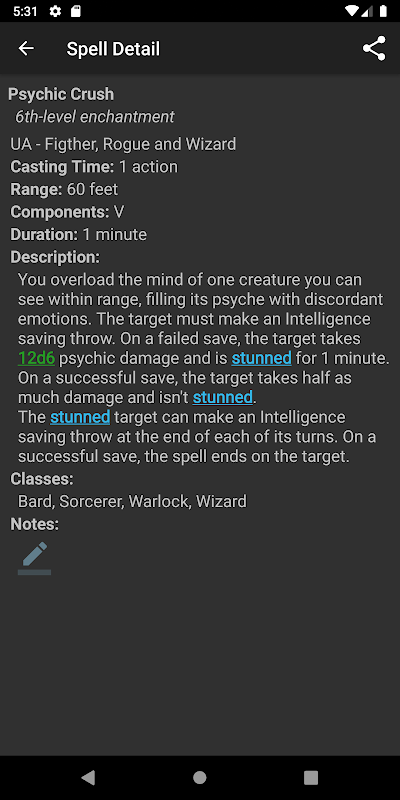Tap the SD card status icon
This screenshot has width=400, height=800.
[x=76, y=11]
